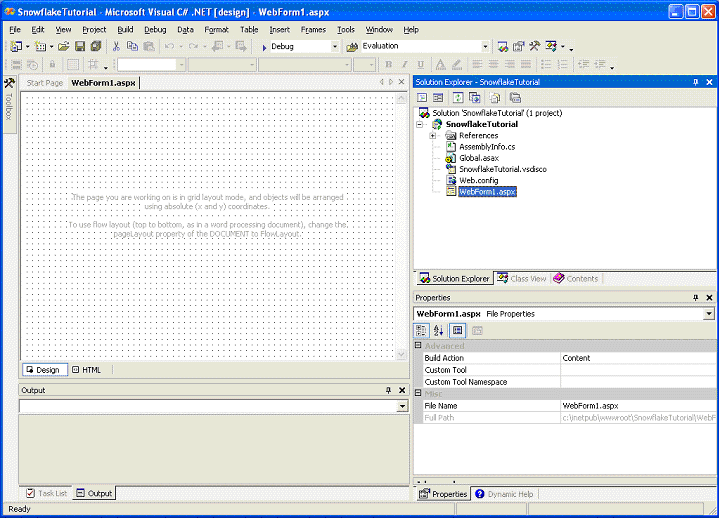Open the Tools menu
The width and height of the screenshot is (719, 518).
click(x=346, y=30)
